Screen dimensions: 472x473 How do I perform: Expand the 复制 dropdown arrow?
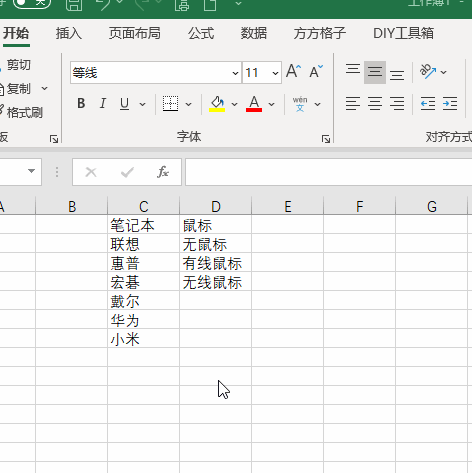pos(44,89)
